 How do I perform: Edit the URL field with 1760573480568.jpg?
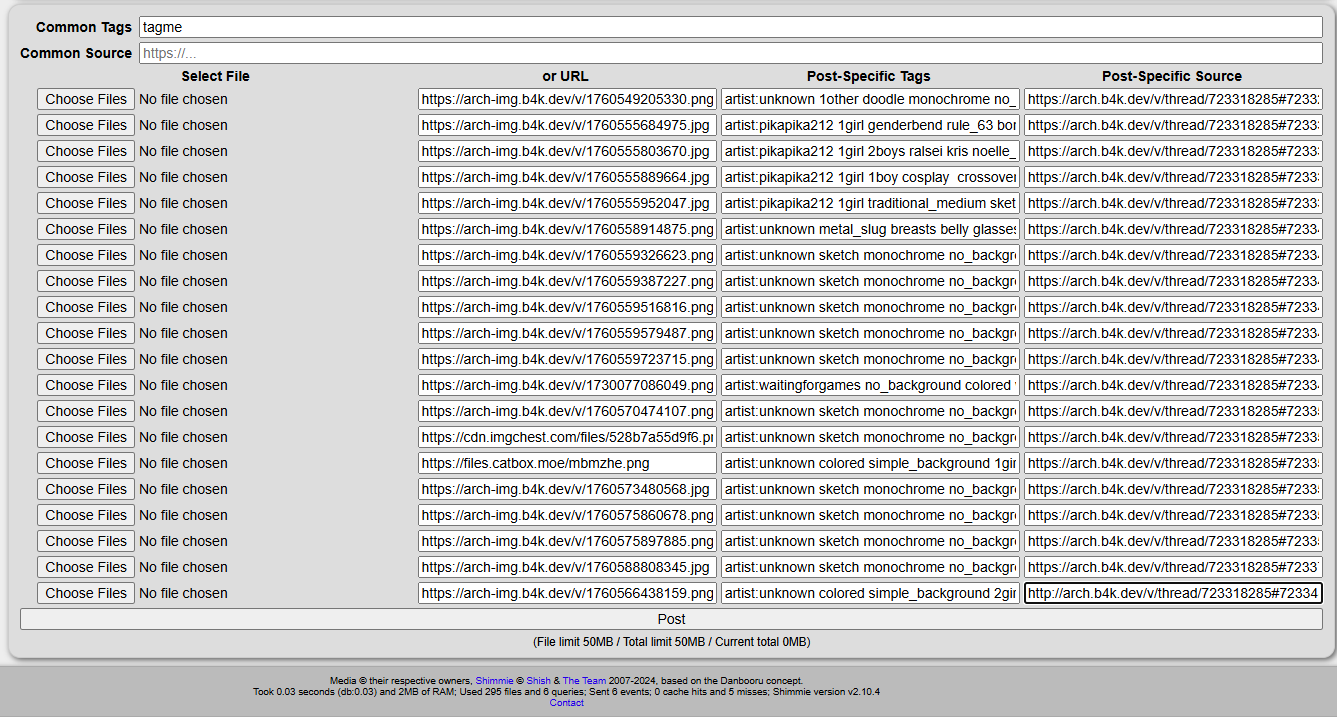(x=567, y=489)
